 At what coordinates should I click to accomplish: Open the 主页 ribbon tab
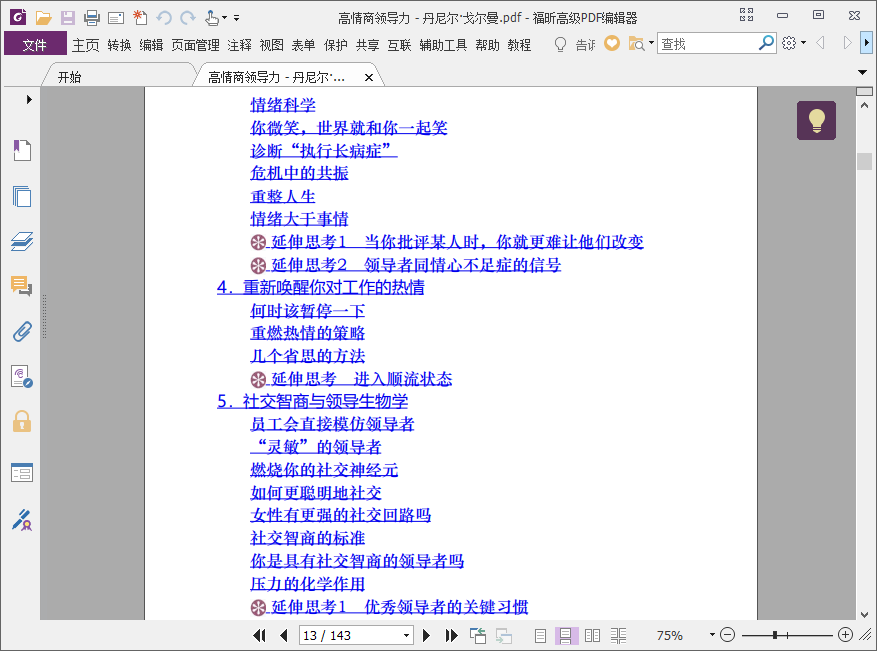pos(86,45)
